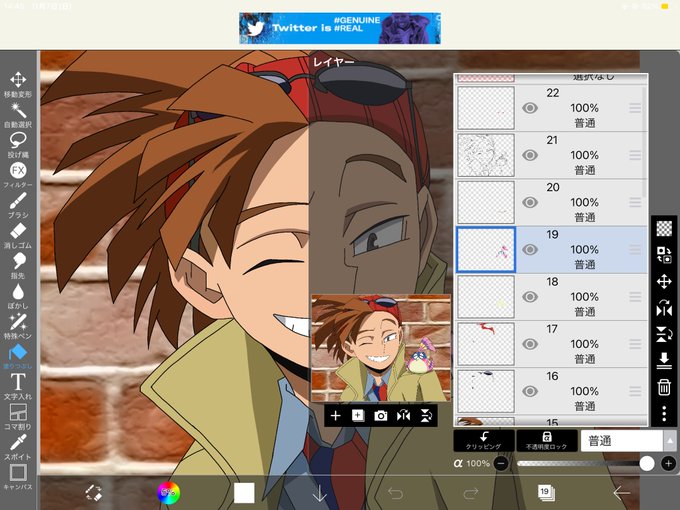Import a photo with the camera icon
This screenshot has height=510, width=680.
pos(380,416)
